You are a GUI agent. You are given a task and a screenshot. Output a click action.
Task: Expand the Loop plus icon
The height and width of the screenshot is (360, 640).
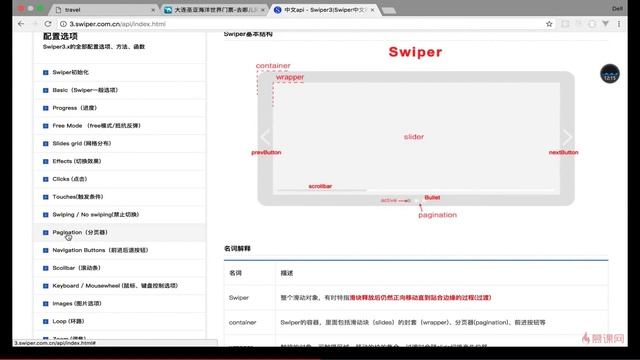tap(45, 322)
